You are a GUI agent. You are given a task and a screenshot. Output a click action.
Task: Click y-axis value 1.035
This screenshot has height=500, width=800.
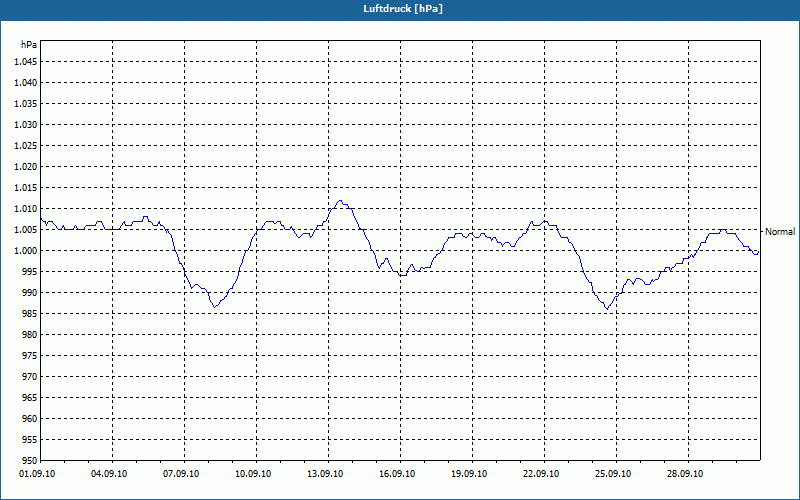pos(26,104)
